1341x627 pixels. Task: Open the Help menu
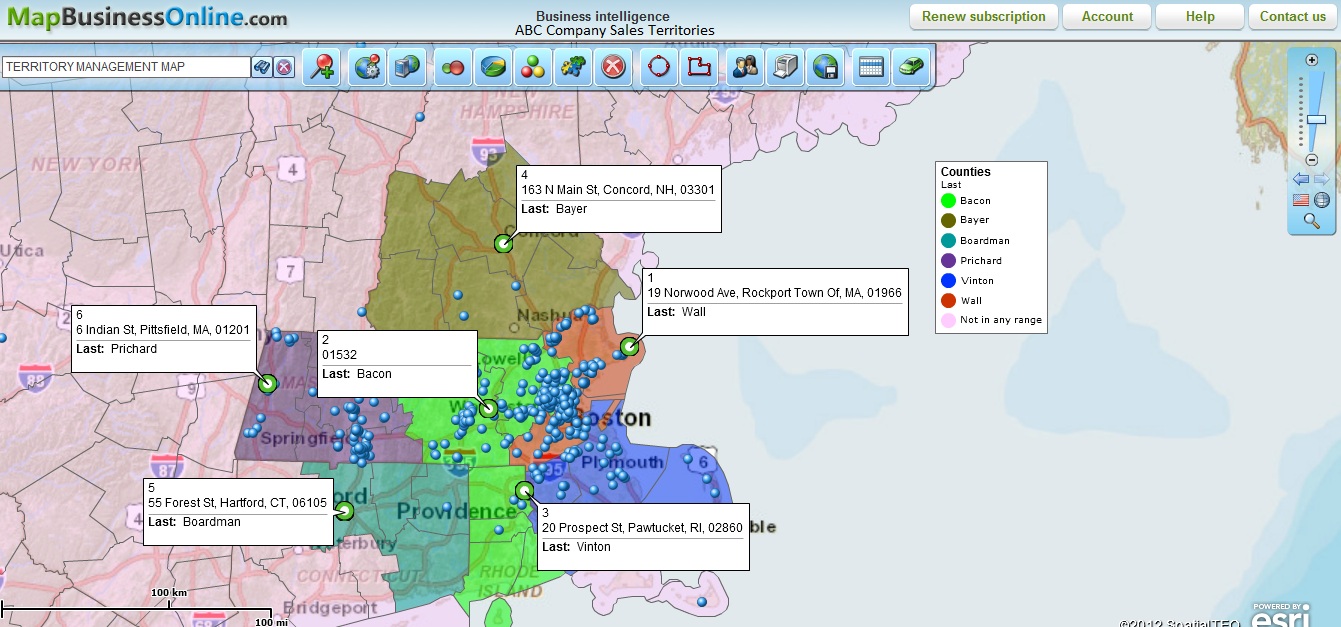click(1199, 16)
